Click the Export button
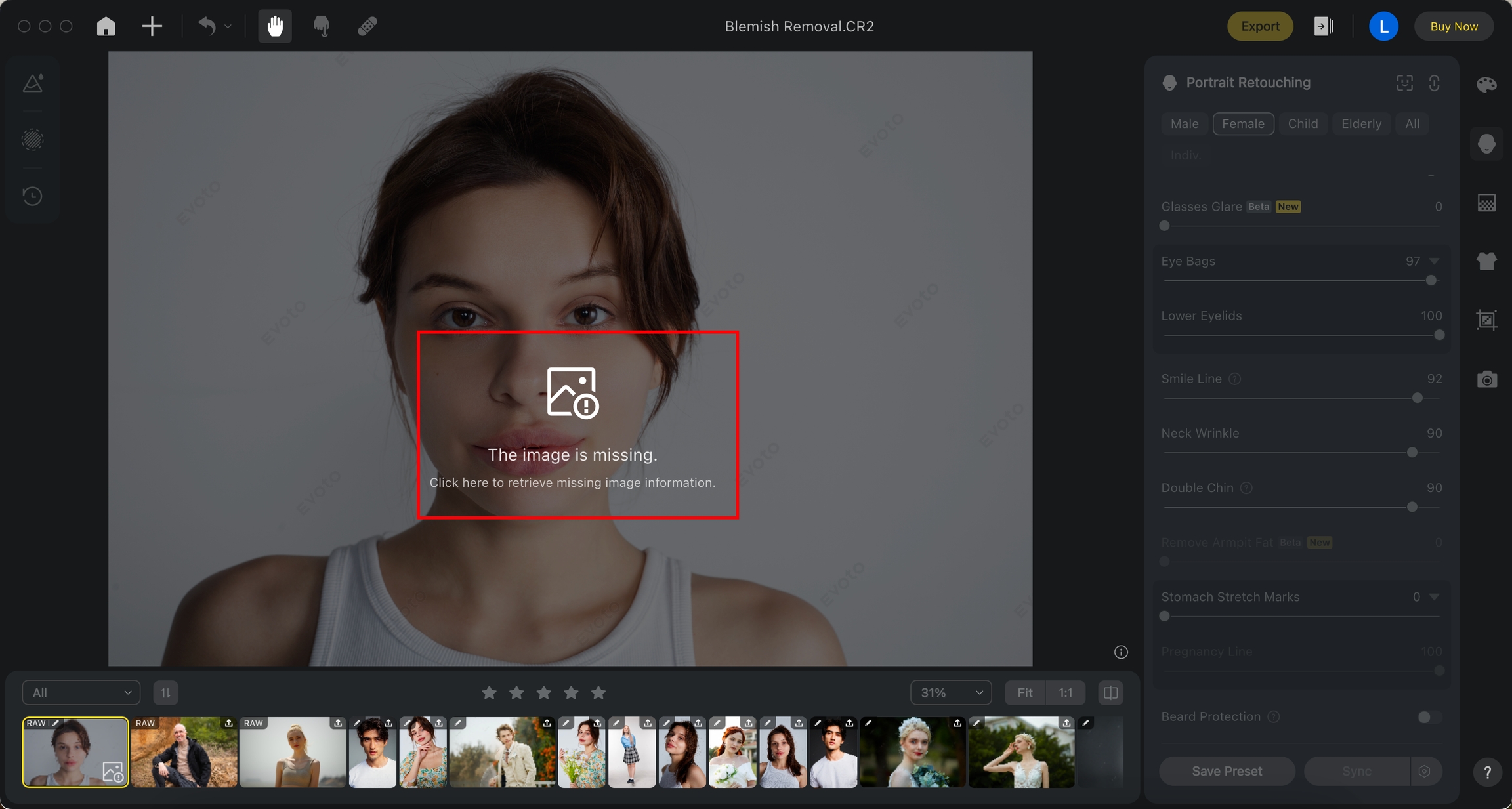Image resolution: width=1512 pixels, height=809 pixels. click(1260, 26)
